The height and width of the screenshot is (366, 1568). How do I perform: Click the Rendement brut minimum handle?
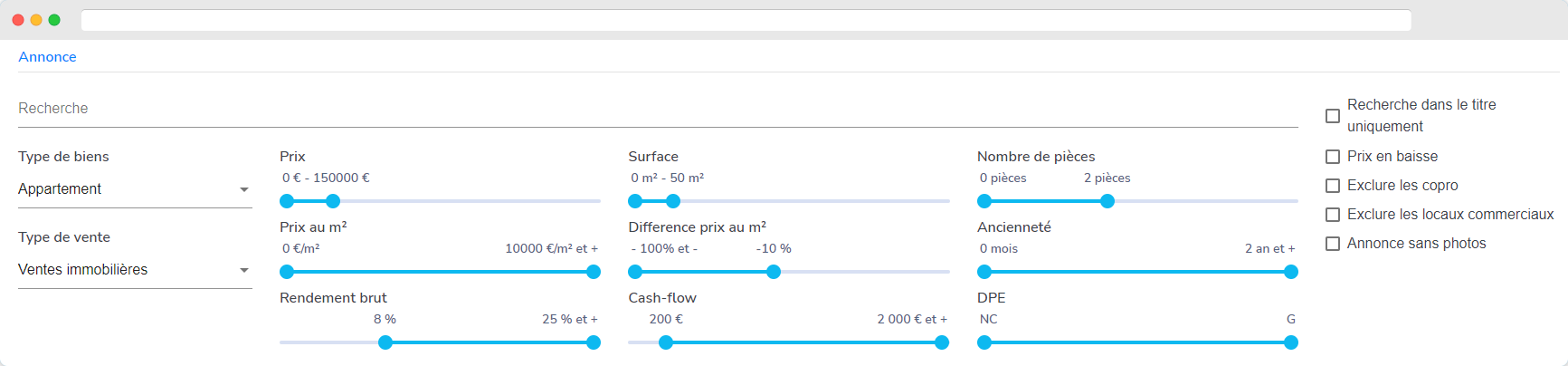tap(385, 342)
